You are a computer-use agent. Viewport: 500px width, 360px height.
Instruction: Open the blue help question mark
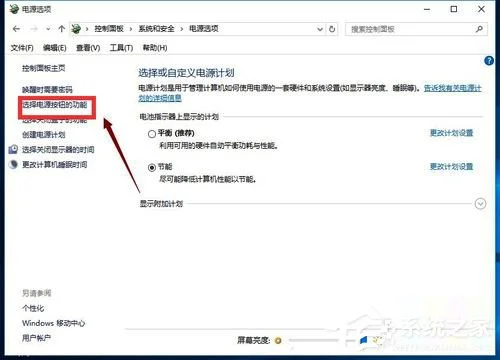point(489,61)
